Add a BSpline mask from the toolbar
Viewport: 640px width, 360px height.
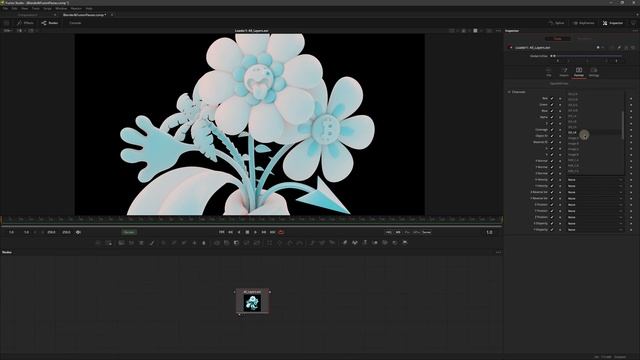[300, 243]
